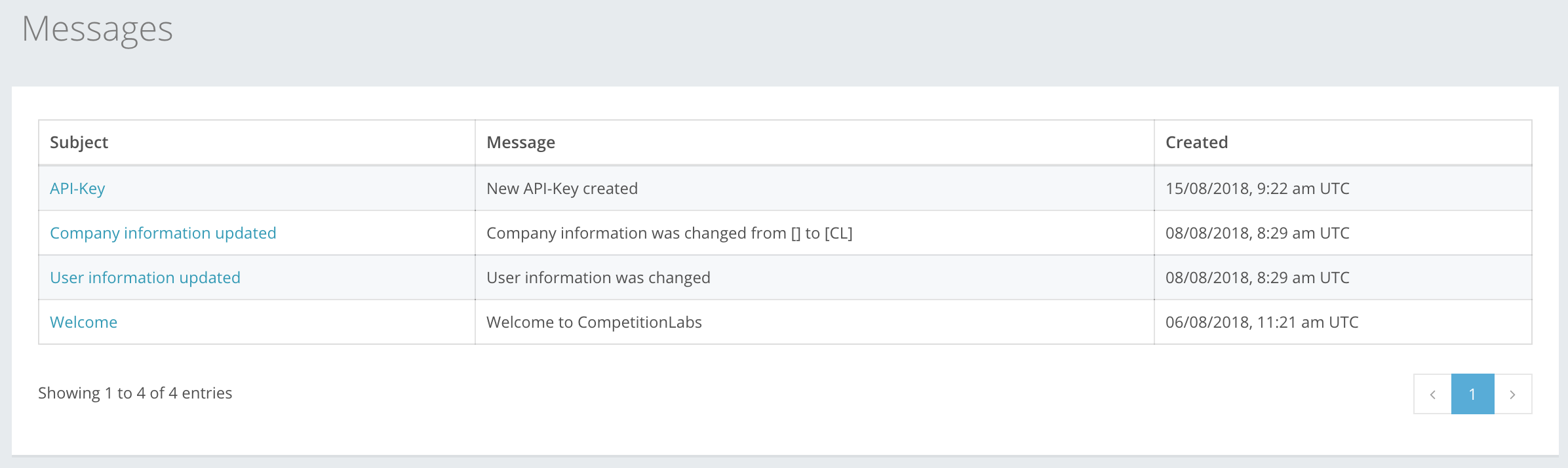The height and width of the screenshot is (468, 1568).
Task: Open the API-Key message link
Action: click(77, 189)
